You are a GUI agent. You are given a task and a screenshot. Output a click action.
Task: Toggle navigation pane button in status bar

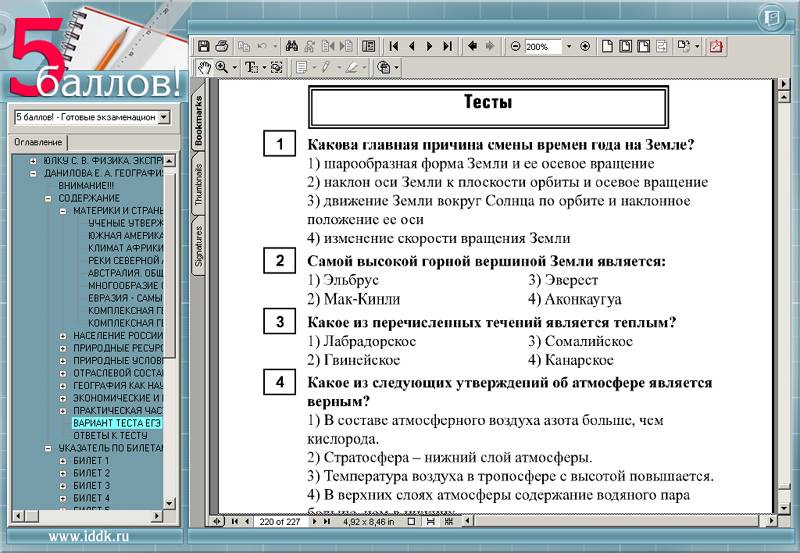217,521
